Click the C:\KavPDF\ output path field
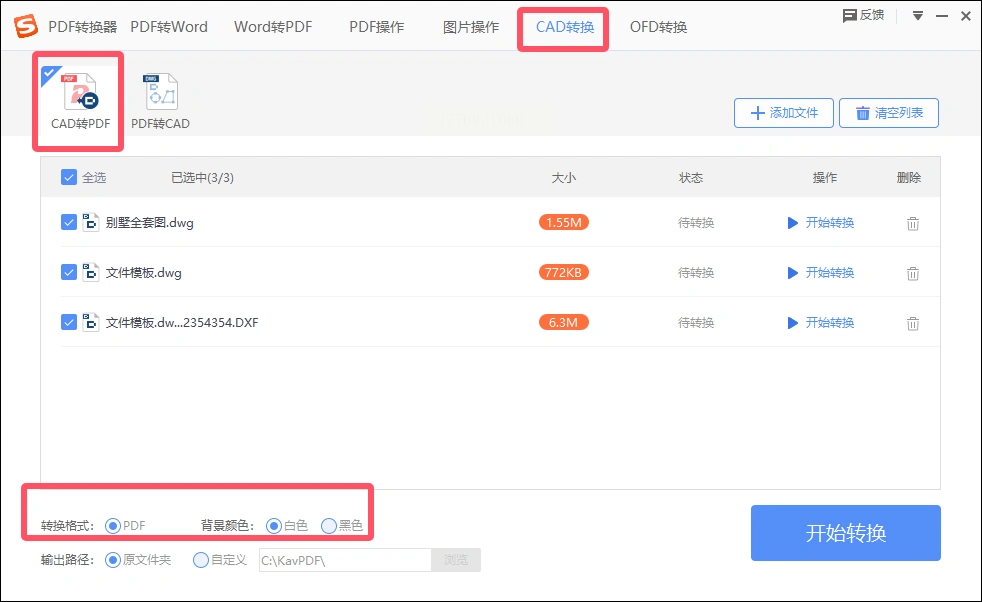The height and width of the screenshot is (602, 982). [345, 559]
